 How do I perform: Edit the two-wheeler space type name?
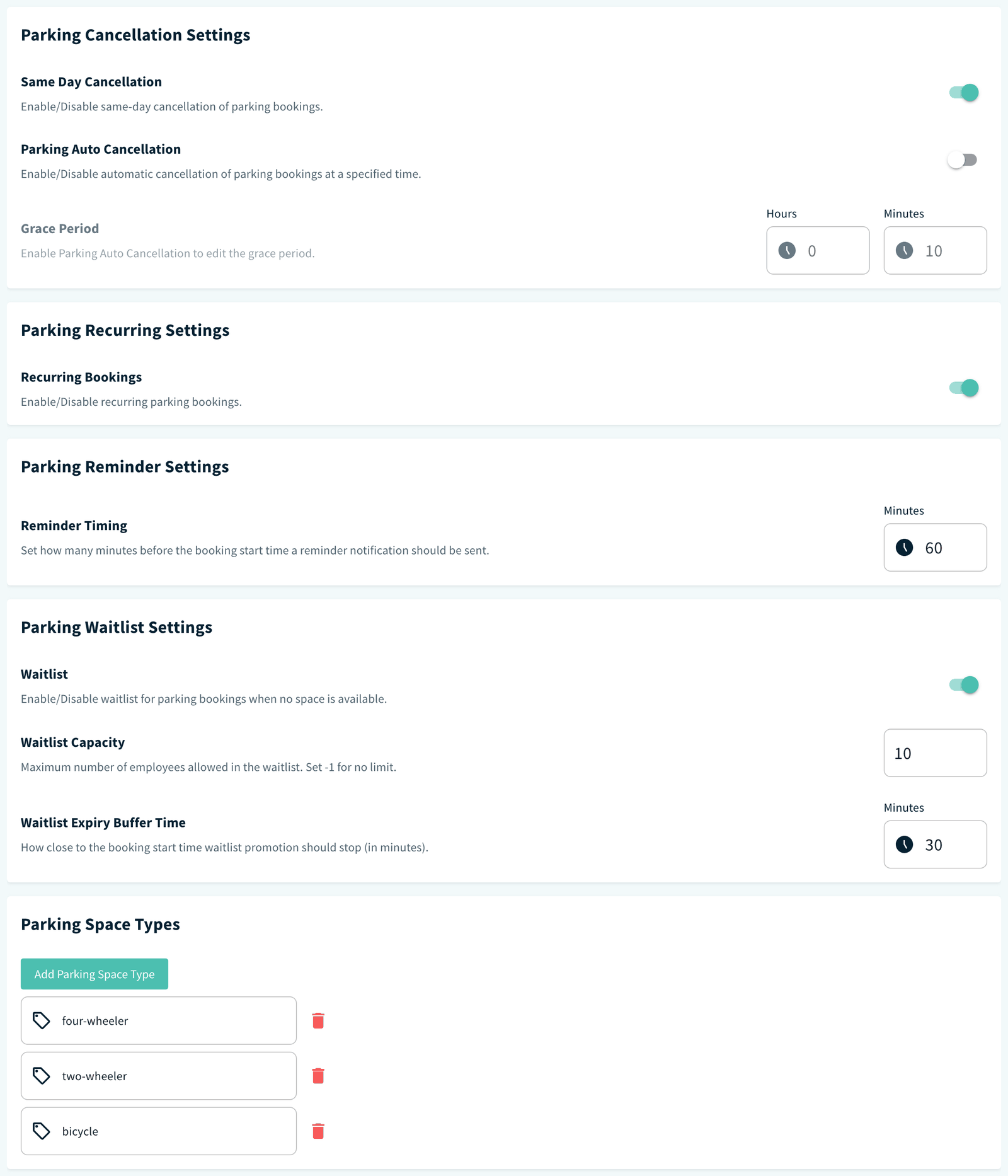pyautogui.click(x=159, y=1076)
